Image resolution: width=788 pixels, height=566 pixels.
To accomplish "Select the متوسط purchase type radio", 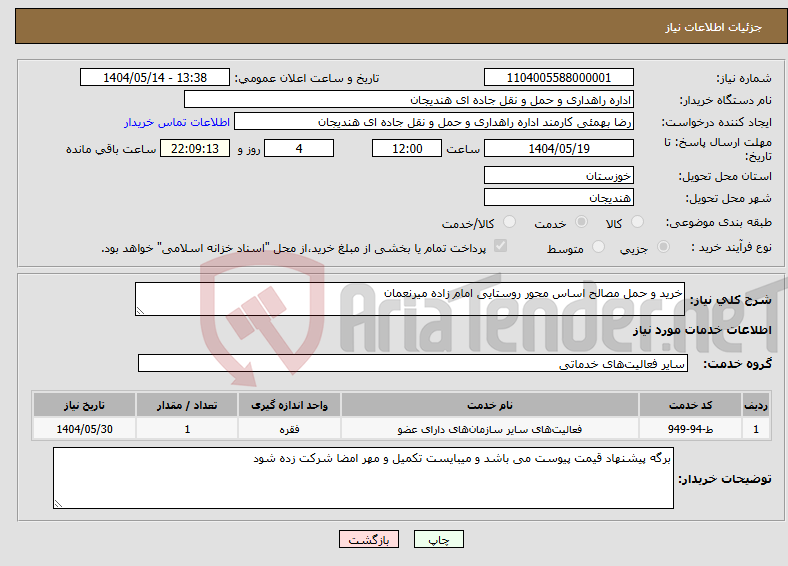I will click(x=598, y=247).
